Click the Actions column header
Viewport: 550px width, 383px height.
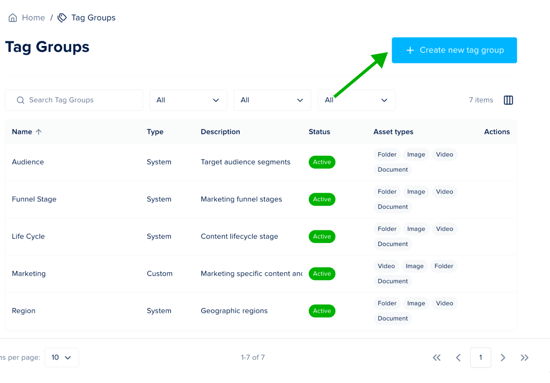pos(497,132)
